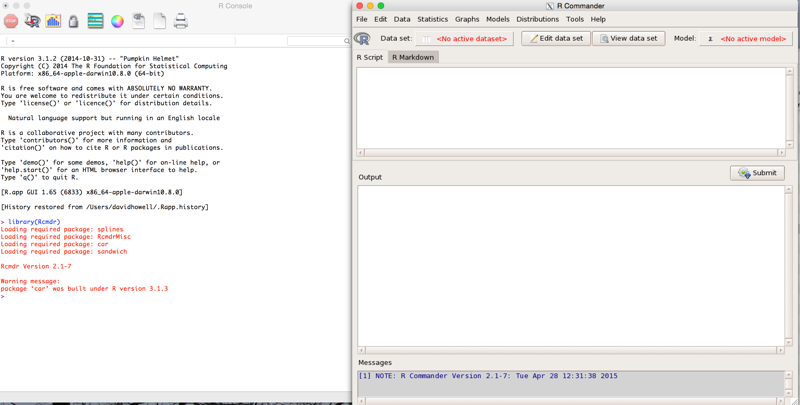Click the Output pane vertical scroll up arrow
The width and height of the screenshot is (800, 405).
790,189
